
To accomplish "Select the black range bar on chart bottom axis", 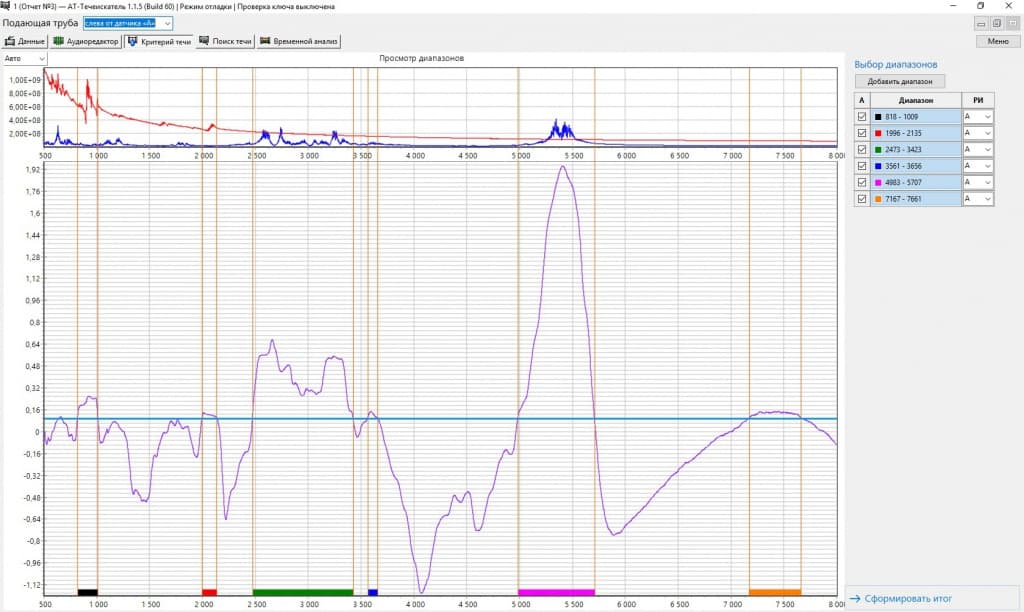I will (88, 592).
